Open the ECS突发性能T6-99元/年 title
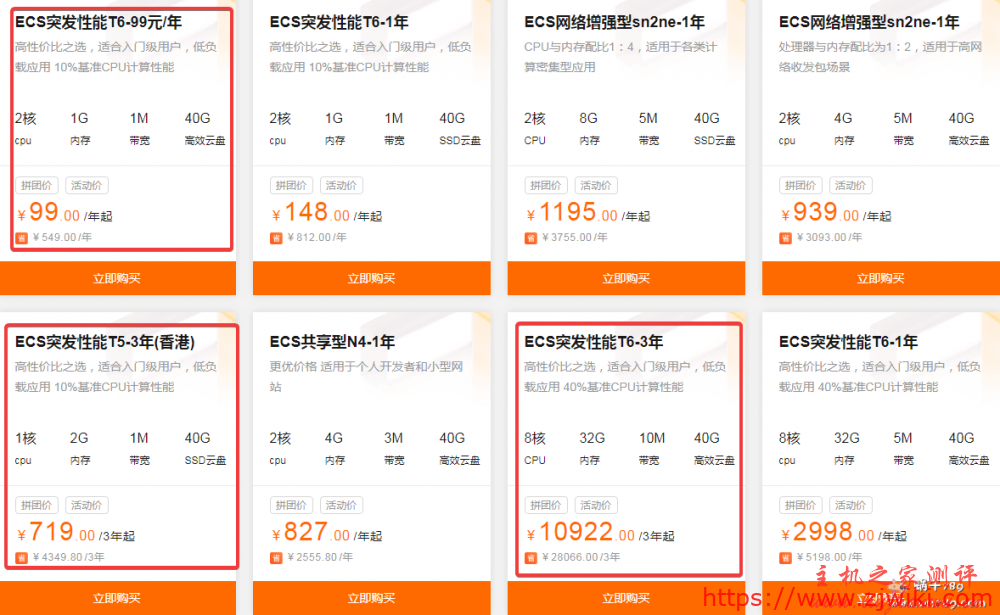1000x615 pixels. [98, 22]
